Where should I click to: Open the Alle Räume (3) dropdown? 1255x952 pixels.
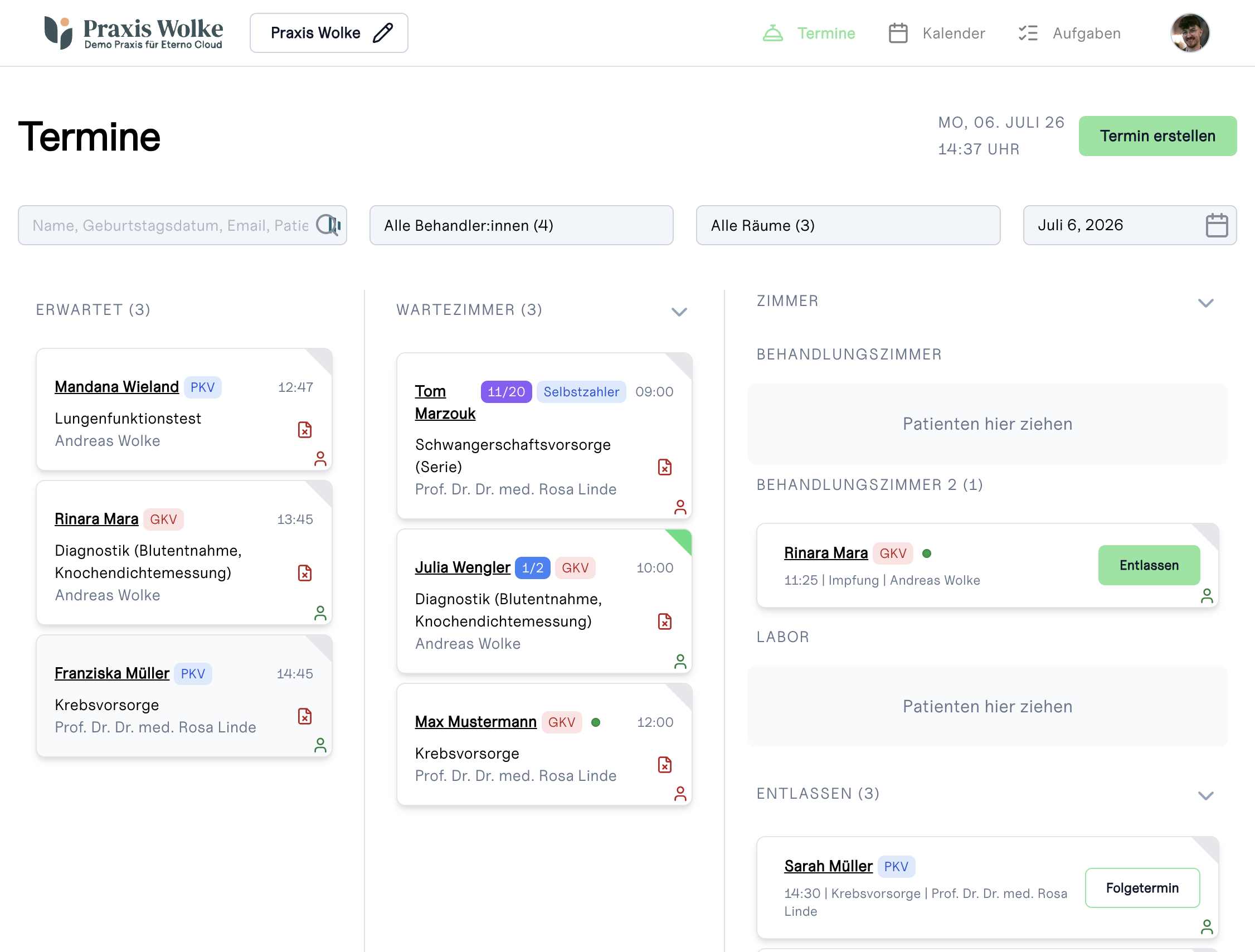point(848,225)
